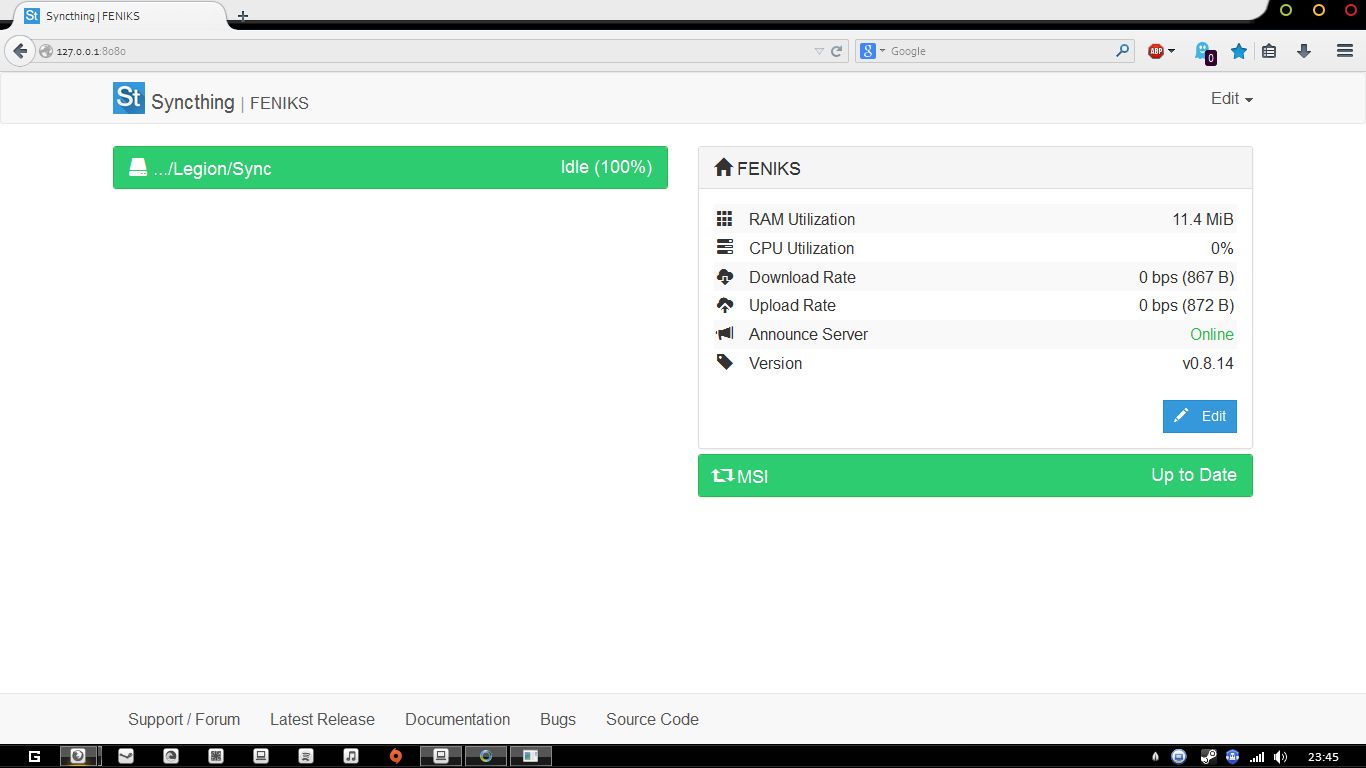The height and width of the screenshot is (768, 1366).
Task: Show bookmarks list icon
Action: (x=1269, y=51)
